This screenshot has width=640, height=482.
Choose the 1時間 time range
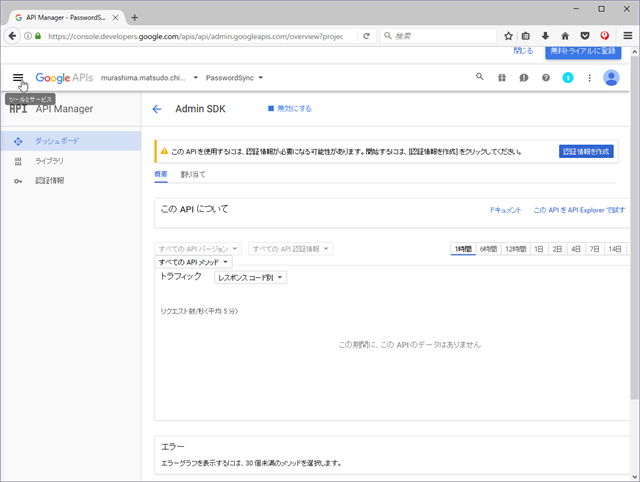(x=463, y=249)
